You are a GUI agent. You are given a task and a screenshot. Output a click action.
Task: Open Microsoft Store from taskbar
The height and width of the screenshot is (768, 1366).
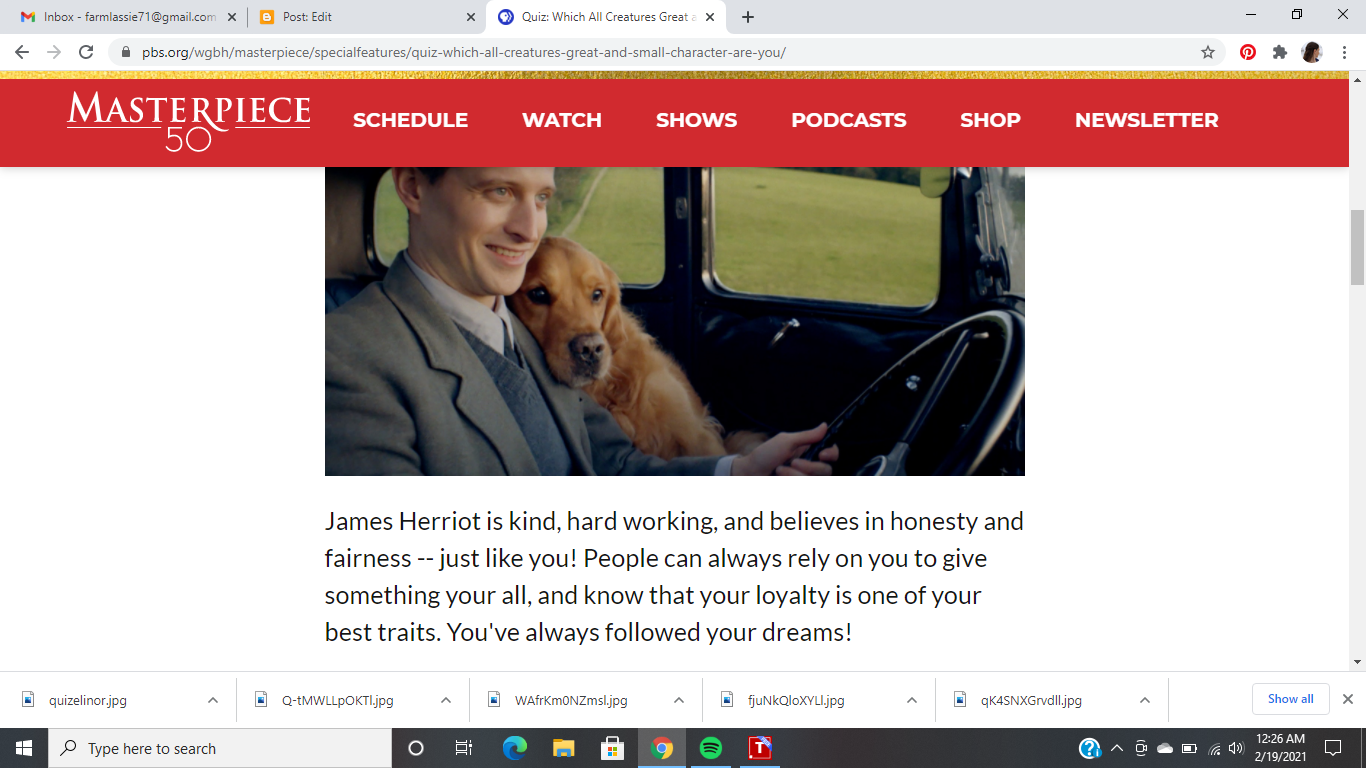coord(612,748)
